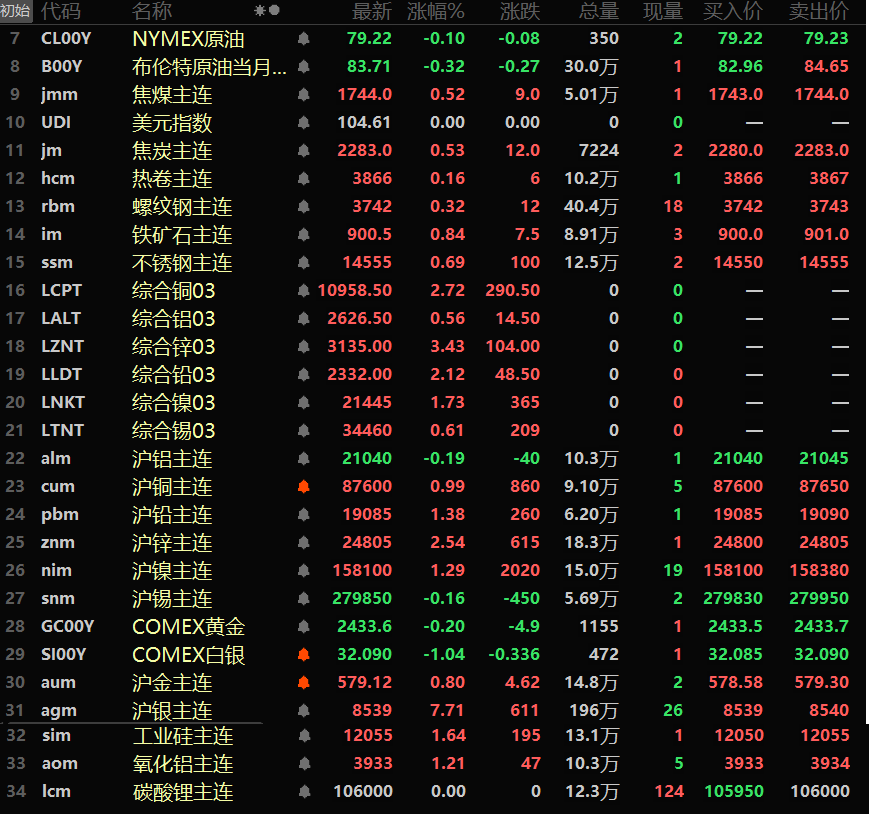Image resolution: width=869 pixels, height=814 pixels.
Task: Click the red alert bell on 沪金主连
Action: click(303, 682)
